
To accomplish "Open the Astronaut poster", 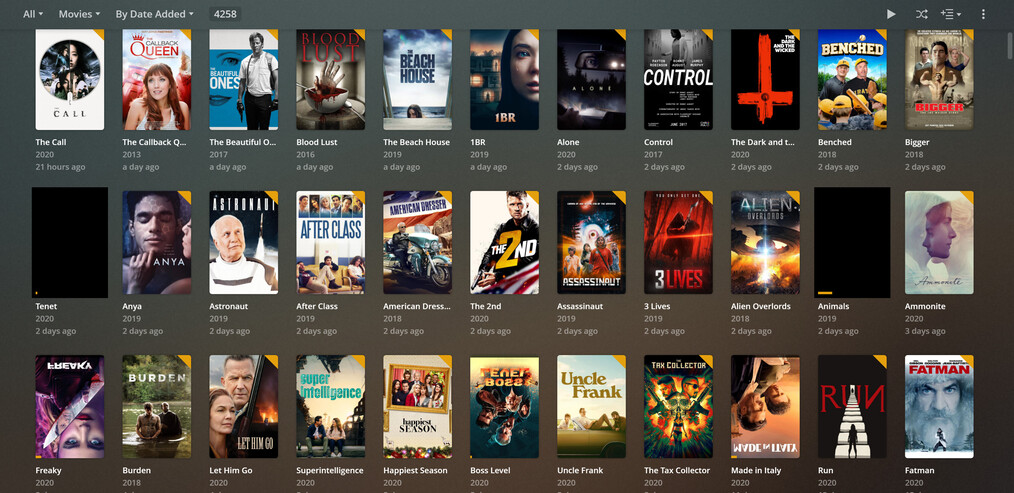I will pyautogui.click(x=243, y=243).
